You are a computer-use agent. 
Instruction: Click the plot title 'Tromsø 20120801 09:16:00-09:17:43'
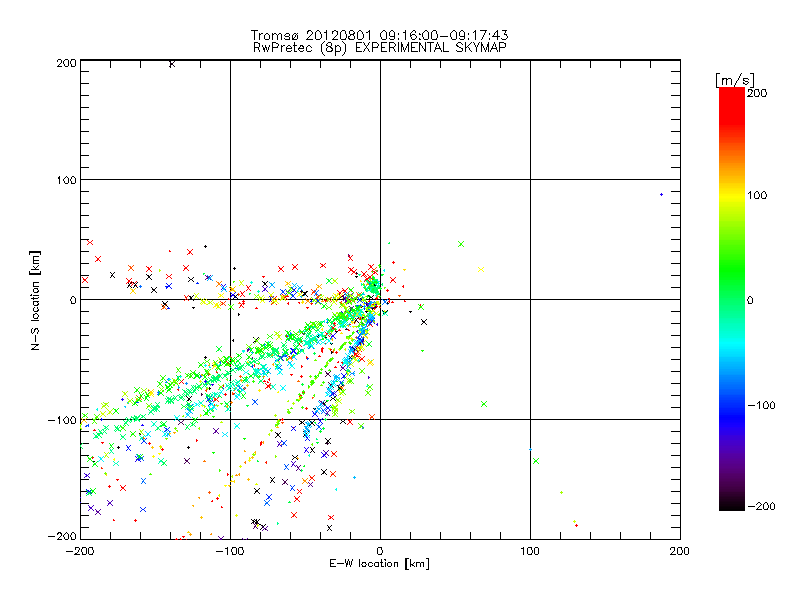(x=379, y=35)
